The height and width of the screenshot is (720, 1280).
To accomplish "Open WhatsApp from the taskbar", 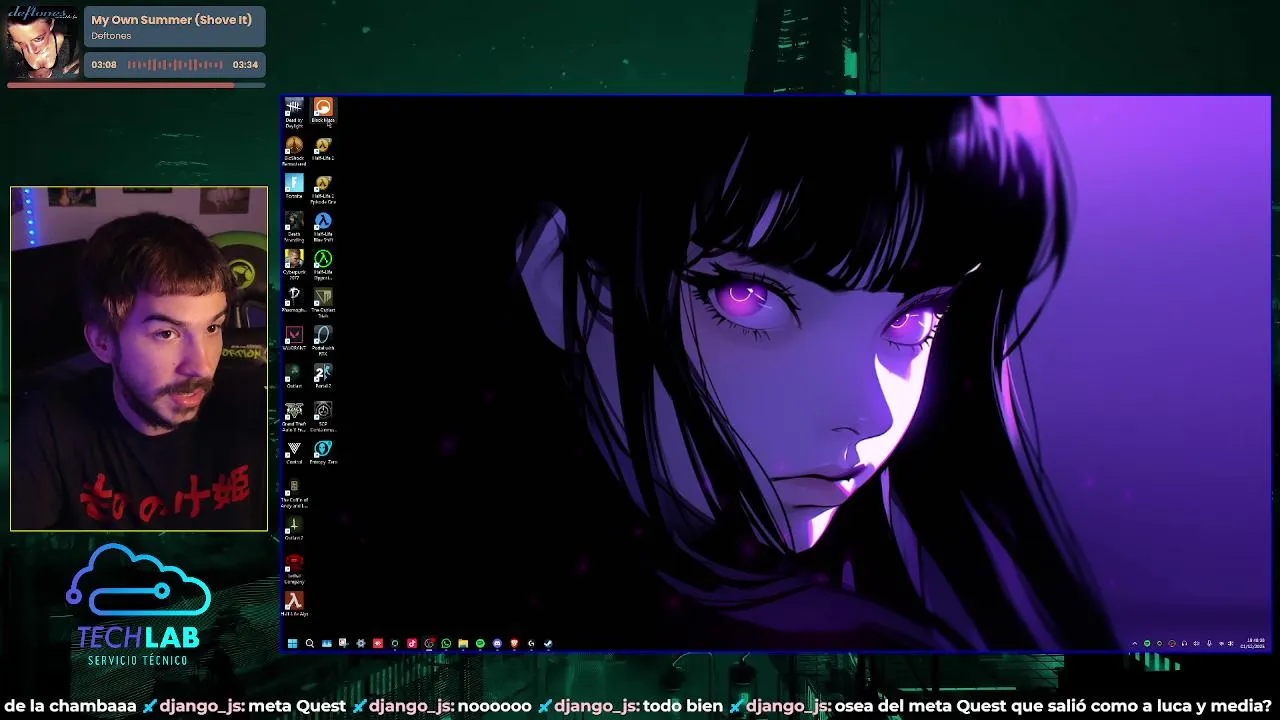I will point(446,643).
